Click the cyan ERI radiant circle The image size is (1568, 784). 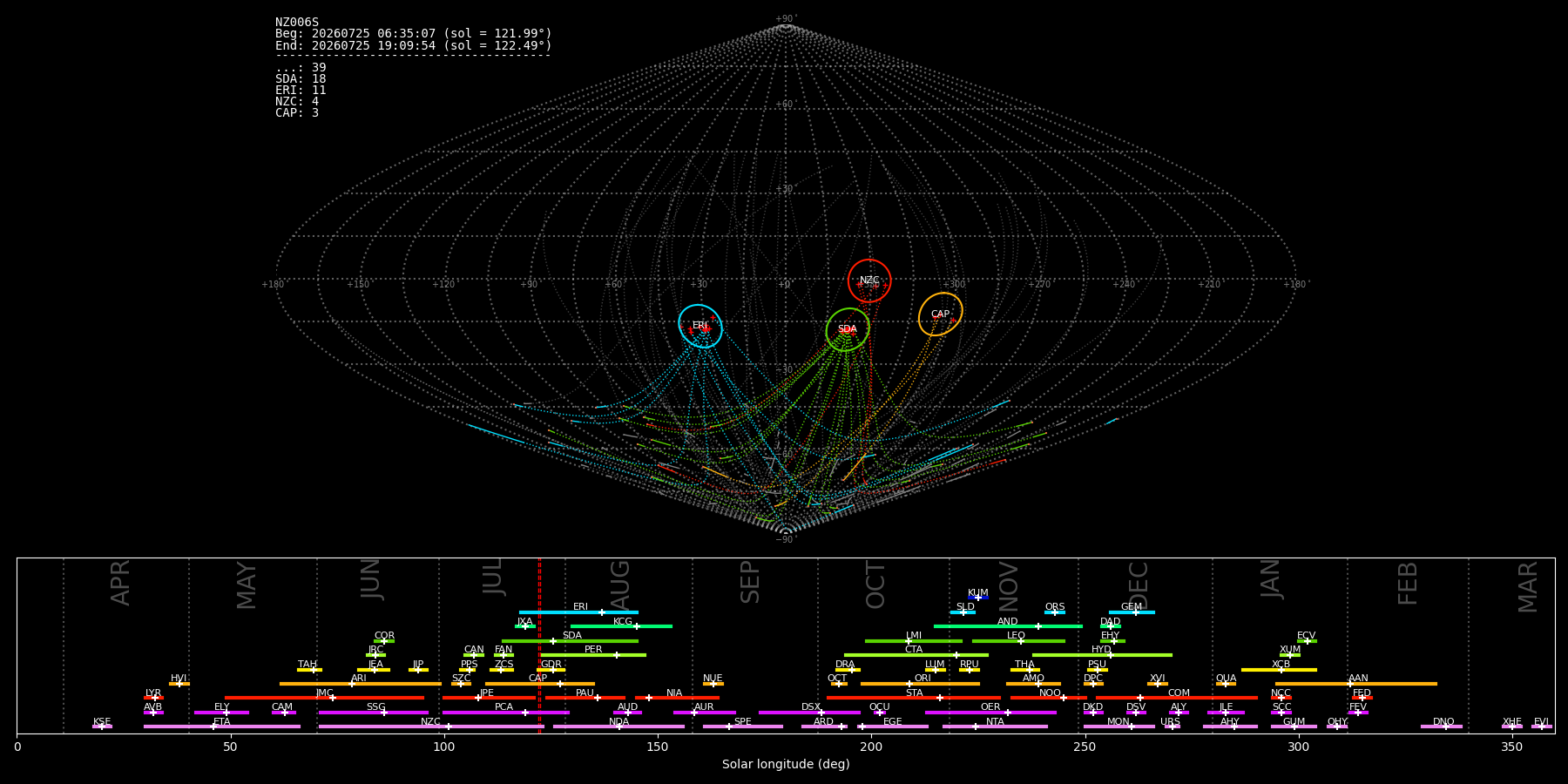[700, 326]
